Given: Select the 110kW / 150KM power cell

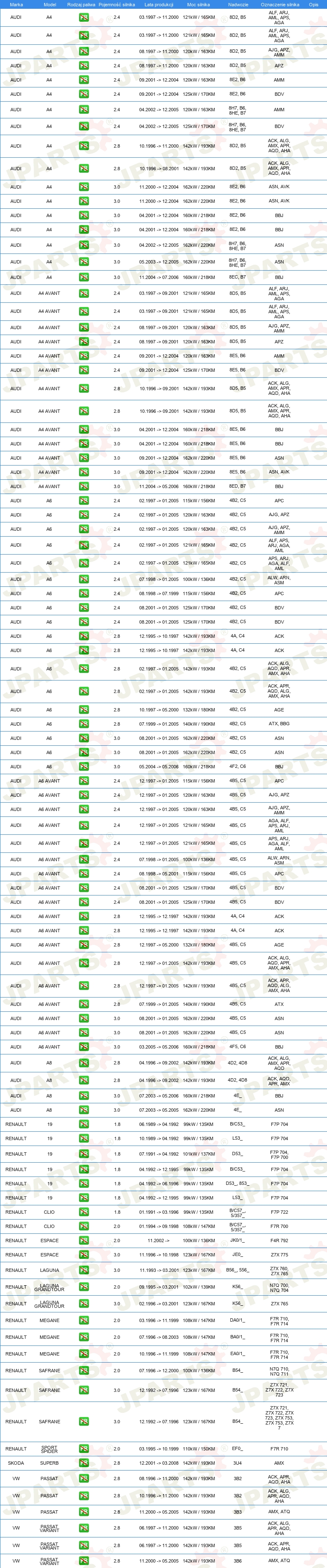Looking at the screenshot, I should (x=199, y=1449).
